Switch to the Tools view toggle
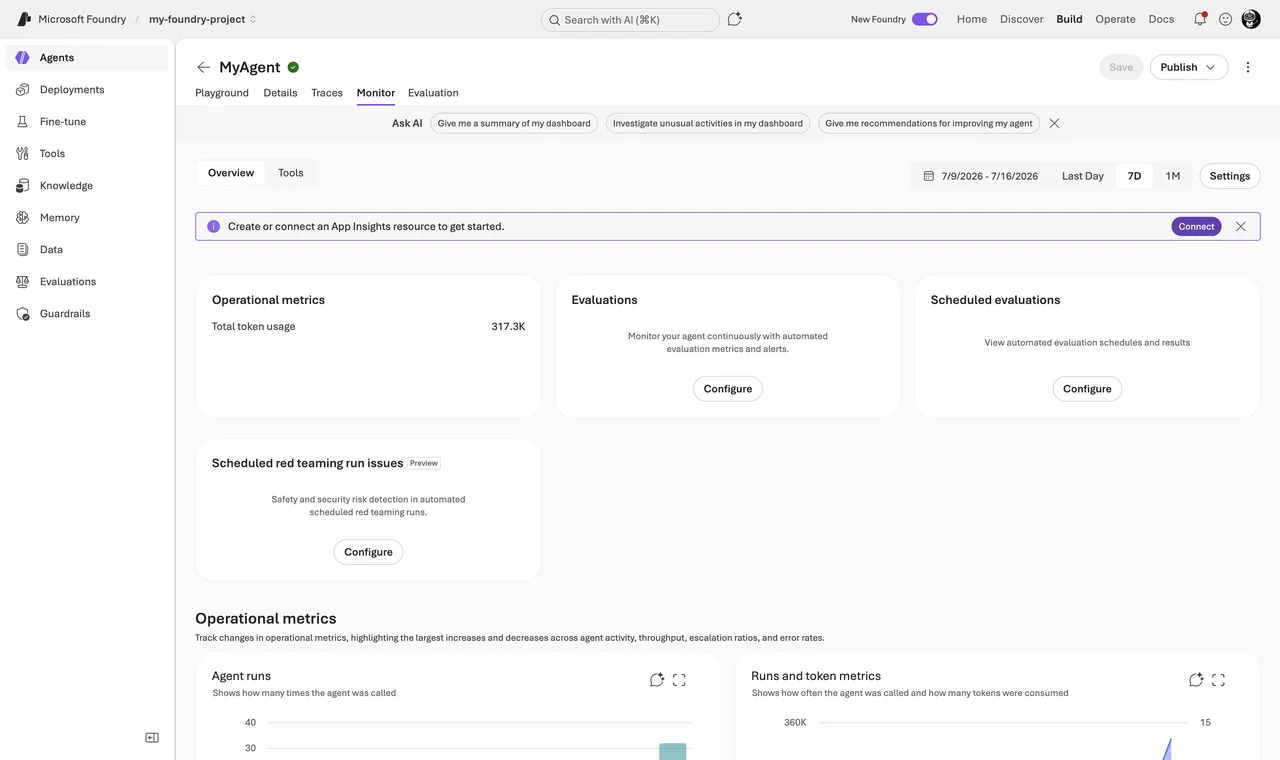This screenshot has width=1280, height=760. click(291, 173)
